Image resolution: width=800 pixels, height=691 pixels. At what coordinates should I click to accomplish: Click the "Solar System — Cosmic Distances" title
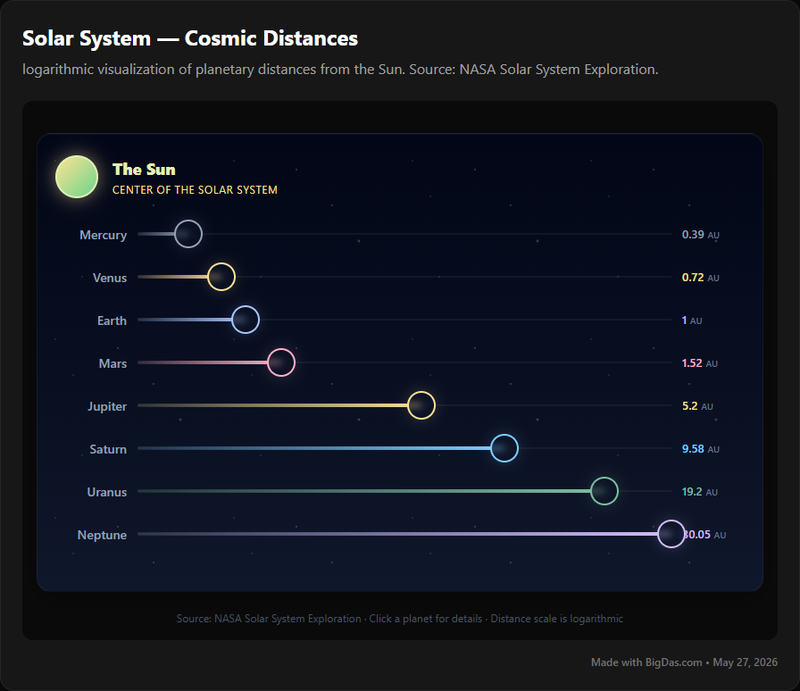pyautogui.click(x=190, y=38)
